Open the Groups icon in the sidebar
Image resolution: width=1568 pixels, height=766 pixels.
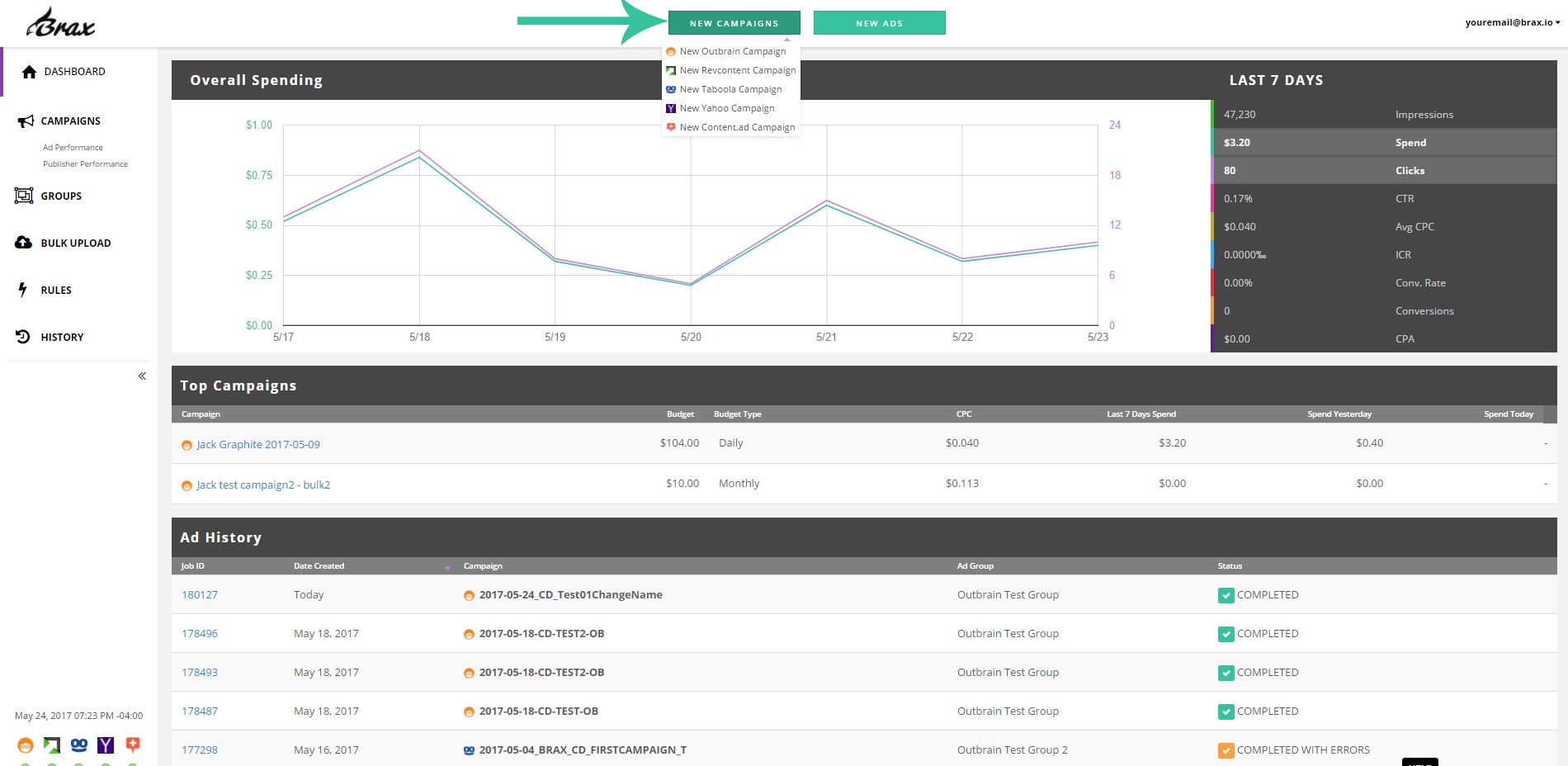[24, 196]
